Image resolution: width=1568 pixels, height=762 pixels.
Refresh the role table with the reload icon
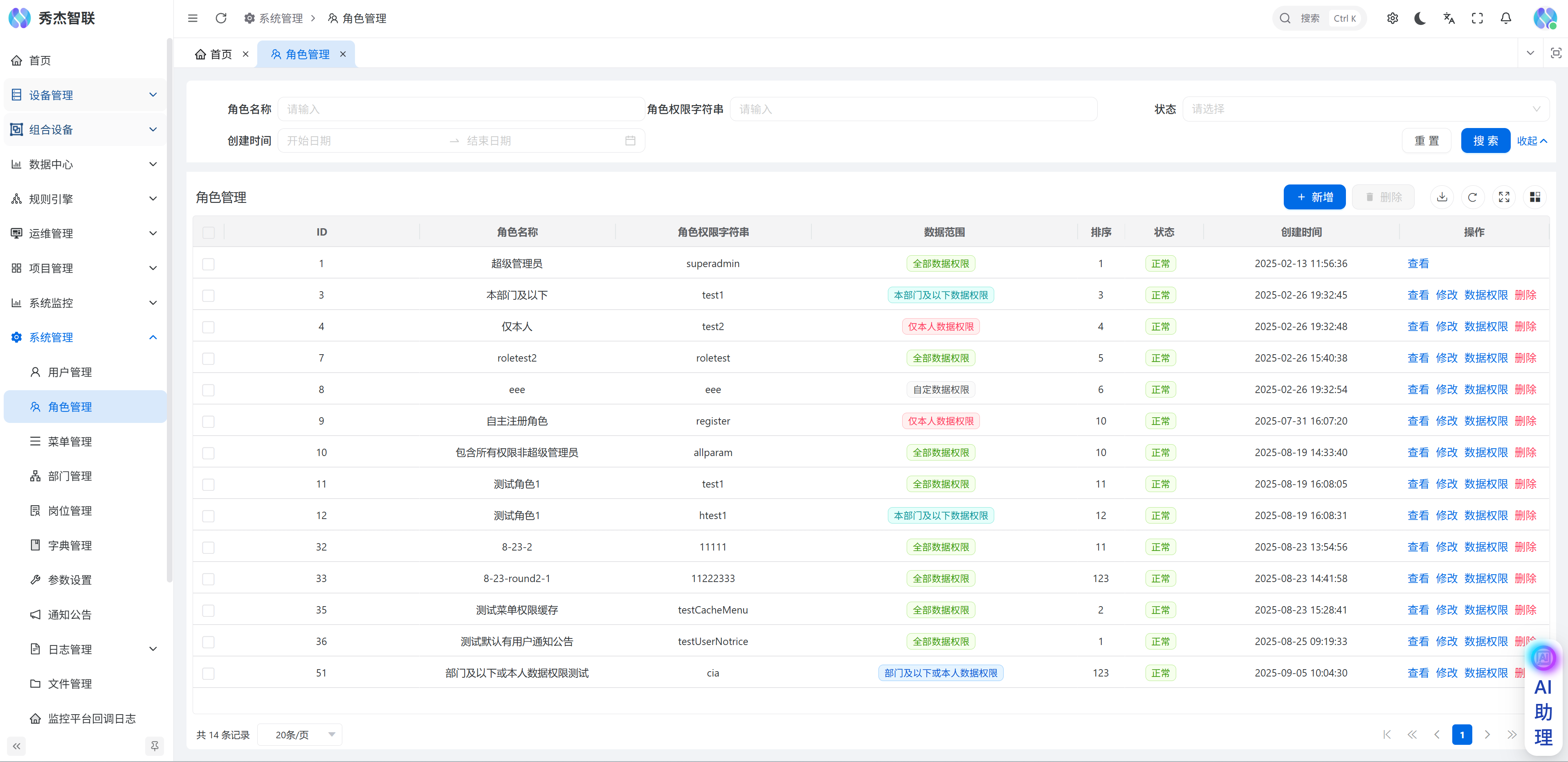click(1472, 197)
